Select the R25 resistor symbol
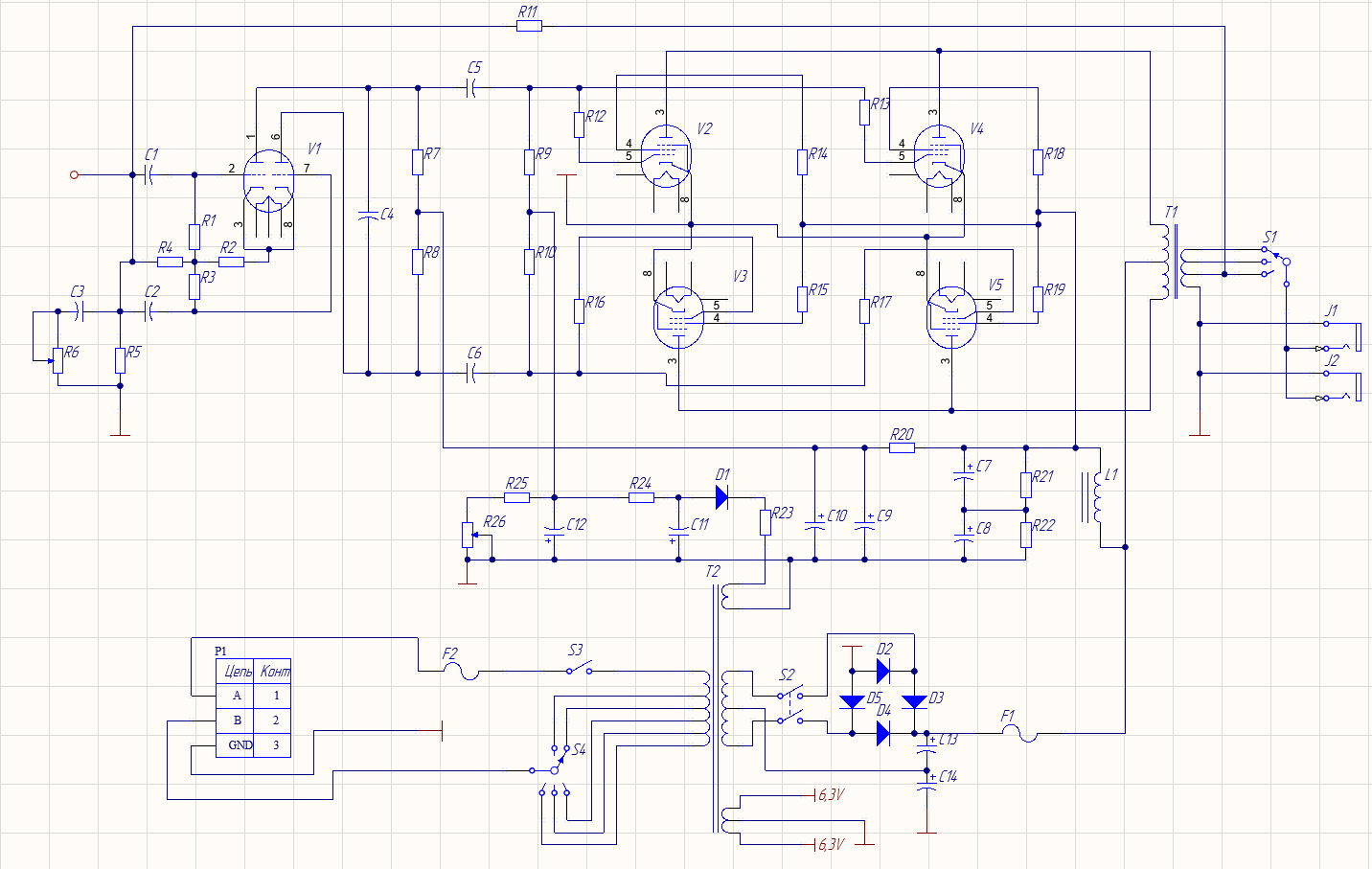The width and height of the screenshot is (1372, 869). [516, 497]
